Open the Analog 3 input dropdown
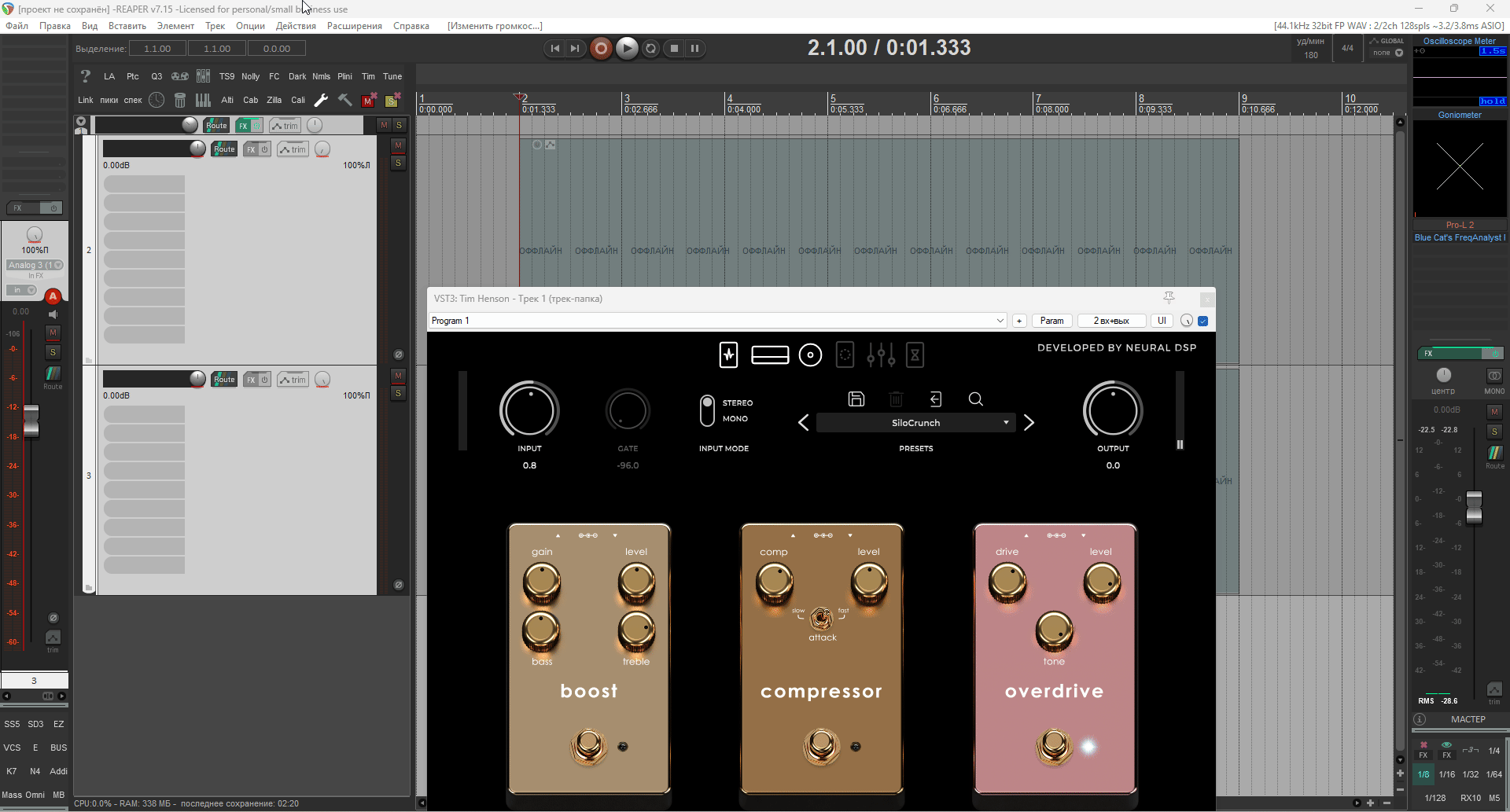 (35, 265)
